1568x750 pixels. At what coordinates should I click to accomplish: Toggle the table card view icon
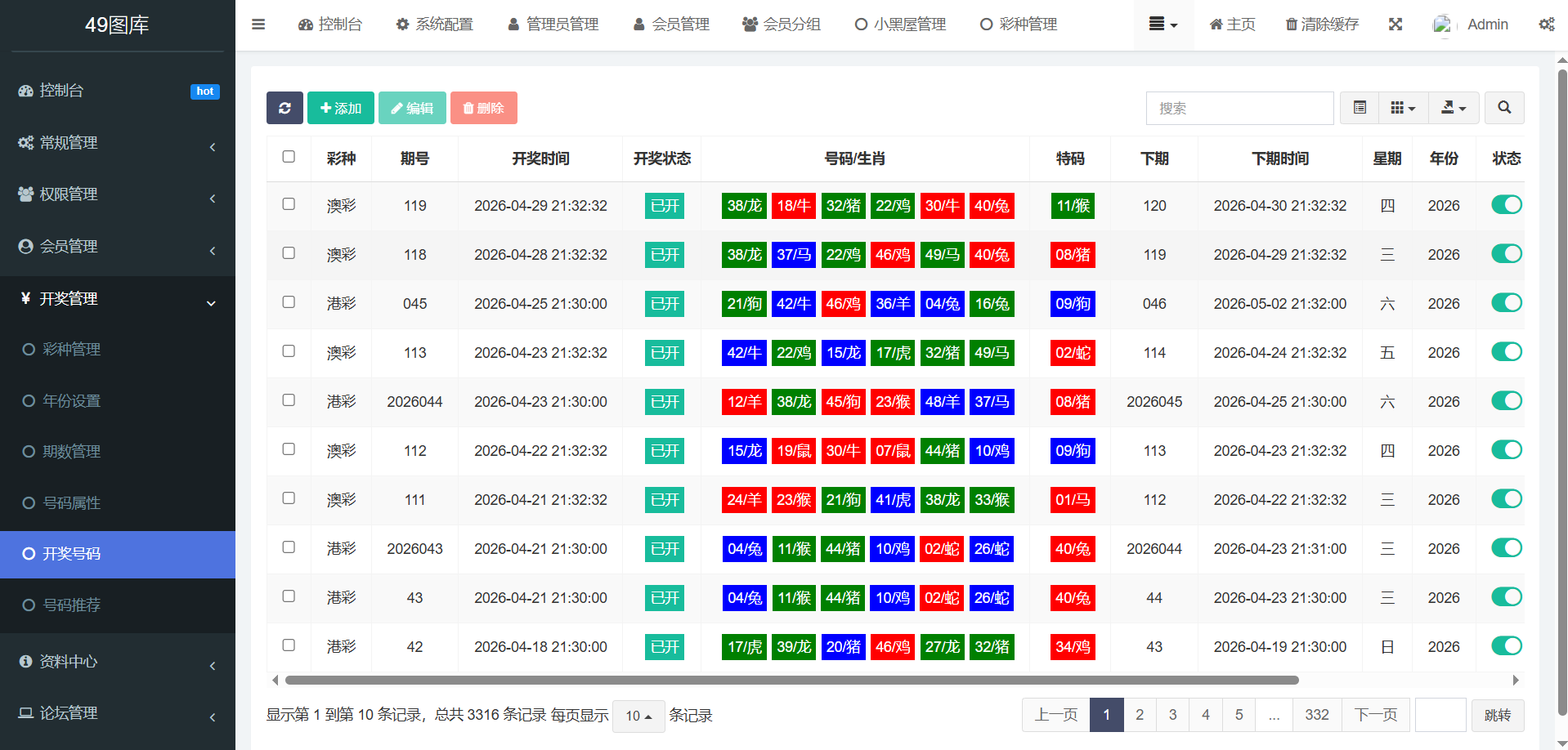[x=1360, y=108]
